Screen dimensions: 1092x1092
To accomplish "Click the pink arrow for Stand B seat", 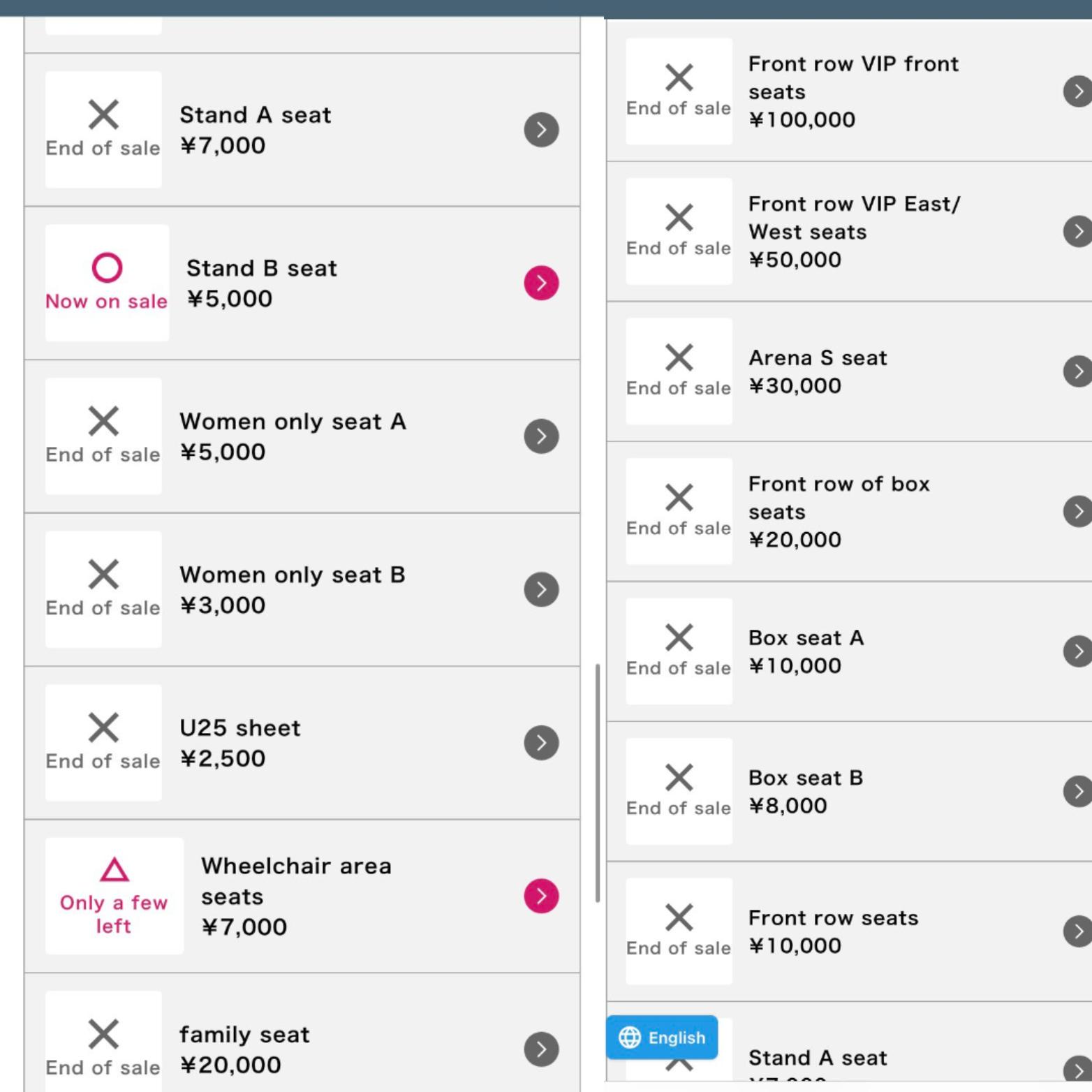I will point(541,283).
